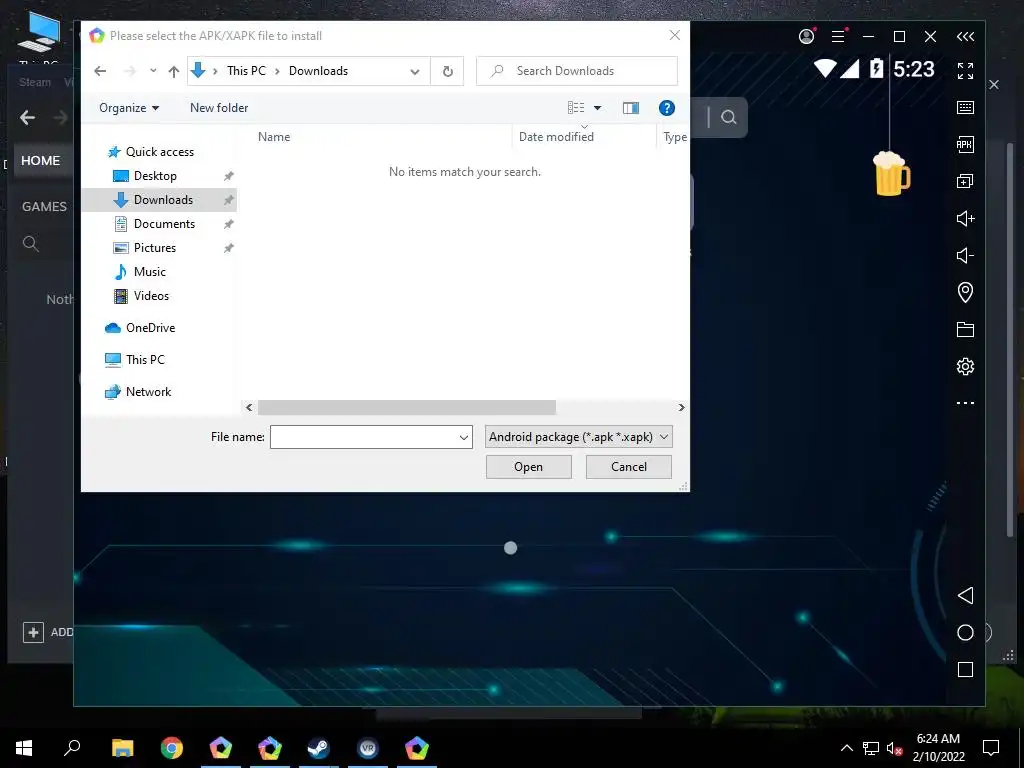Click the Steam search magnifier icon
This screenshot has width=1024, height=768.
click(31, 244)
